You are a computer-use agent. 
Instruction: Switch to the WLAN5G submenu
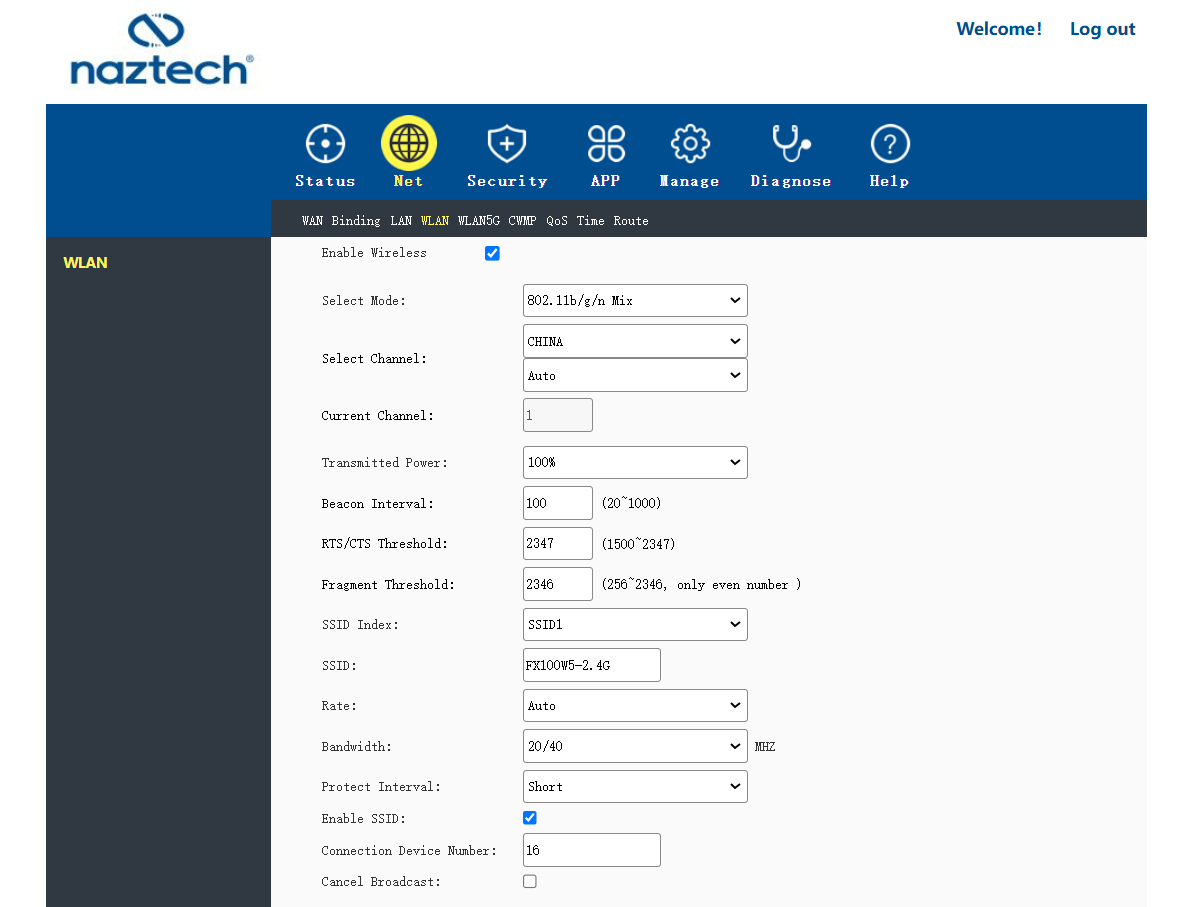pyautogui.click(x=479, y=221)
